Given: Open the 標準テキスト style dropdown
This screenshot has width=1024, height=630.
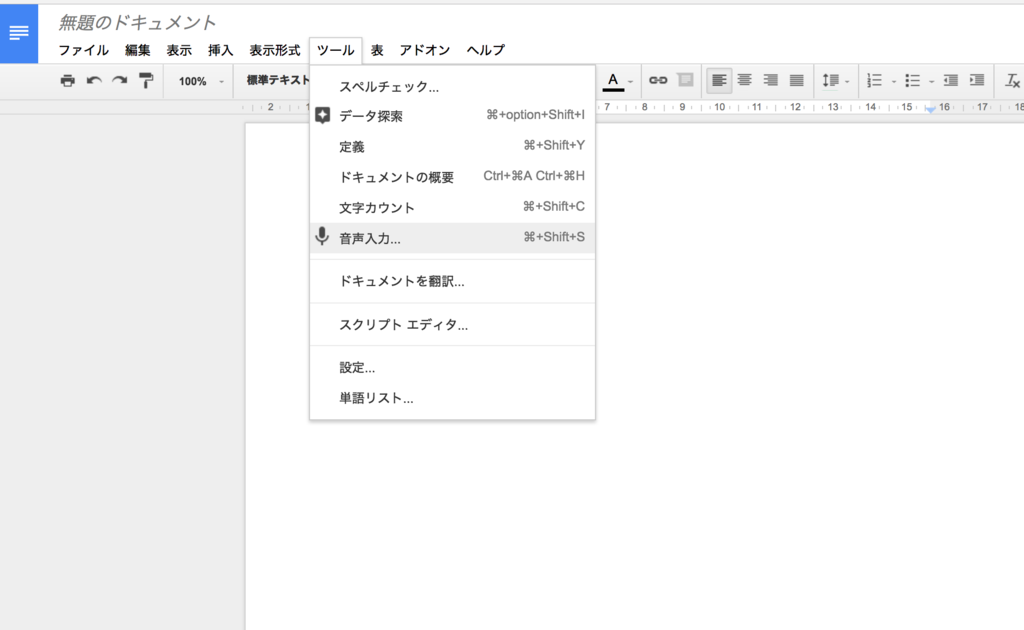Looking at the screenshot, I should (x=278, y=80).
